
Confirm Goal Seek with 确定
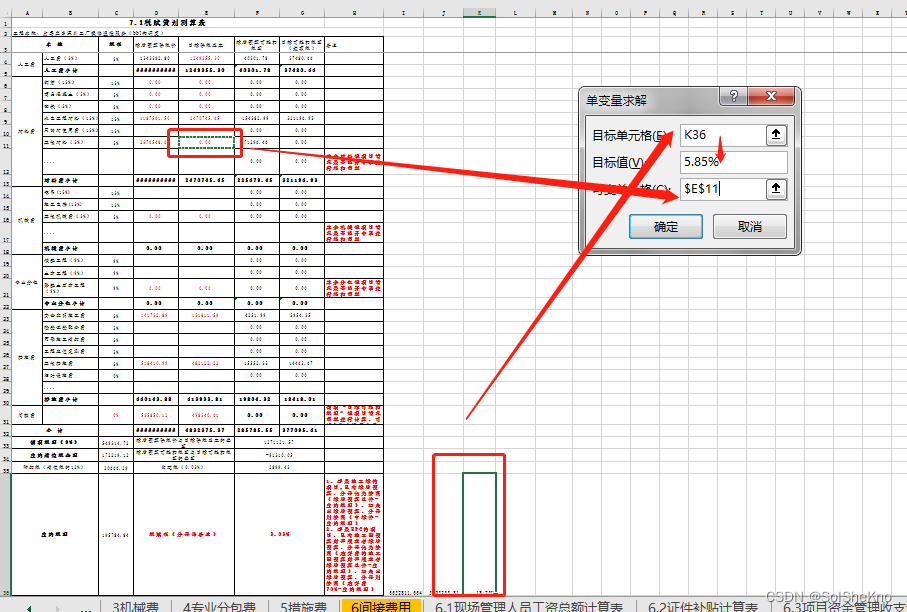pos(666,226)
